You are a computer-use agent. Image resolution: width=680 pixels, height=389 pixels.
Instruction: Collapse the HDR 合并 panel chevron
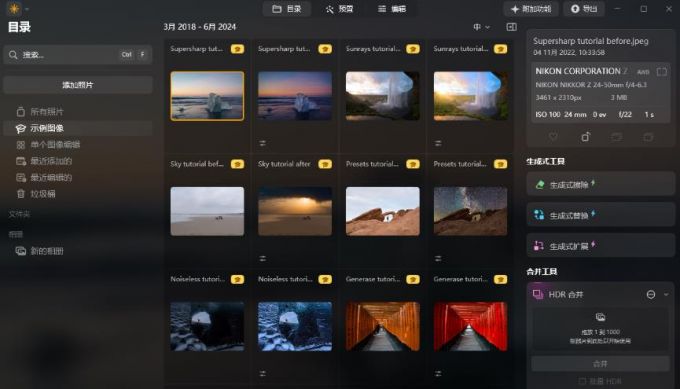666,294
